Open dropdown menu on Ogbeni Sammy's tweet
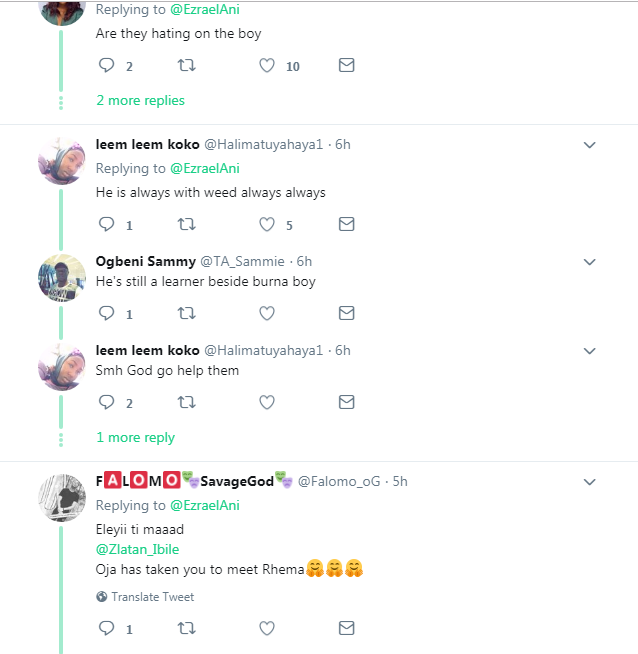Screen dimensions: 638x654 [x=589, y=262]
